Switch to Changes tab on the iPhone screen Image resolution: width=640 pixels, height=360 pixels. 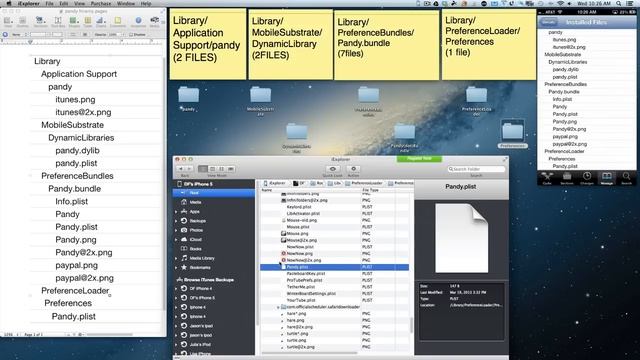(587, 178)
